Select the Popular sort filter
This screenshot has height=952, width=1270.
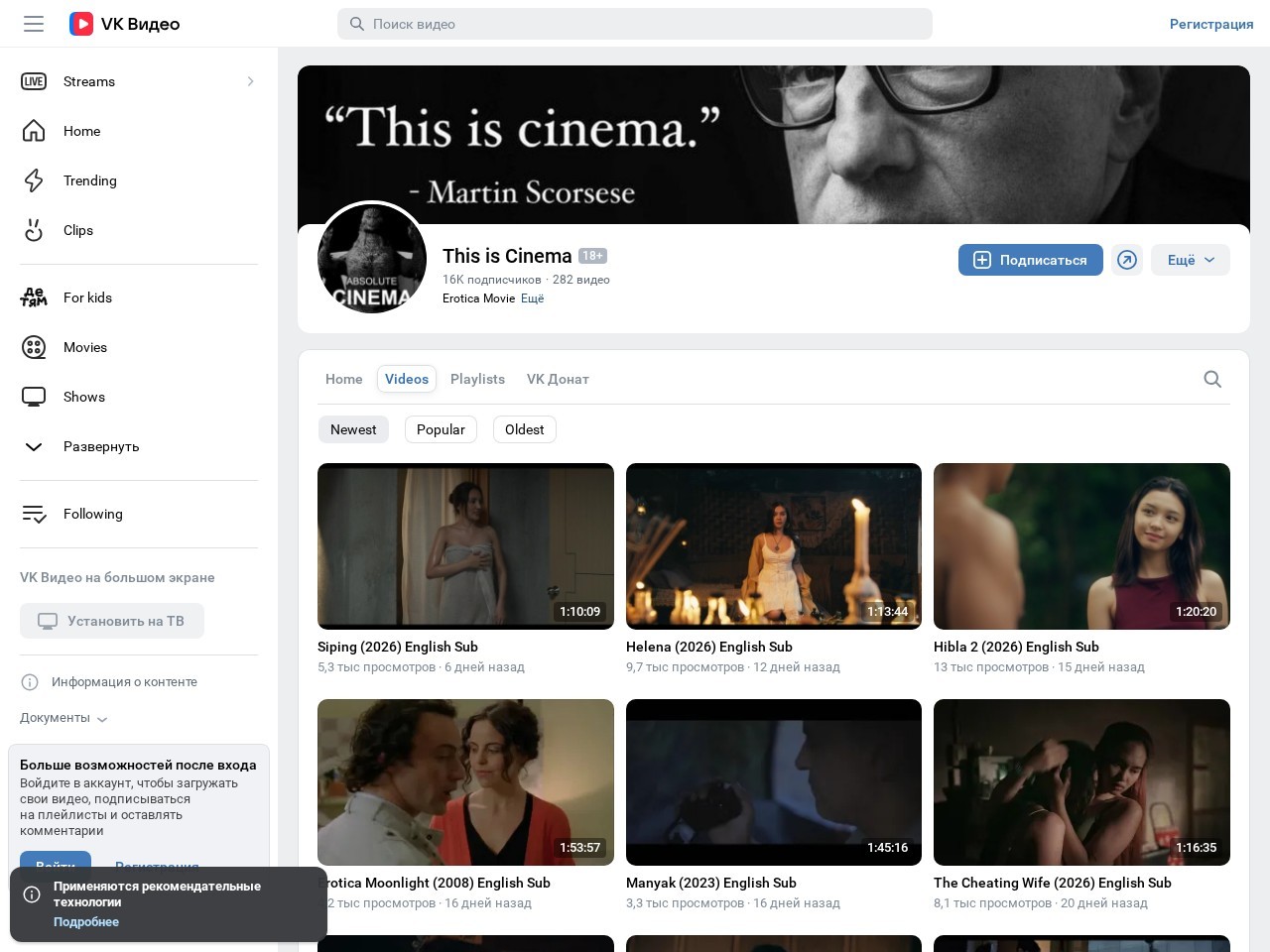pos(441,429)
